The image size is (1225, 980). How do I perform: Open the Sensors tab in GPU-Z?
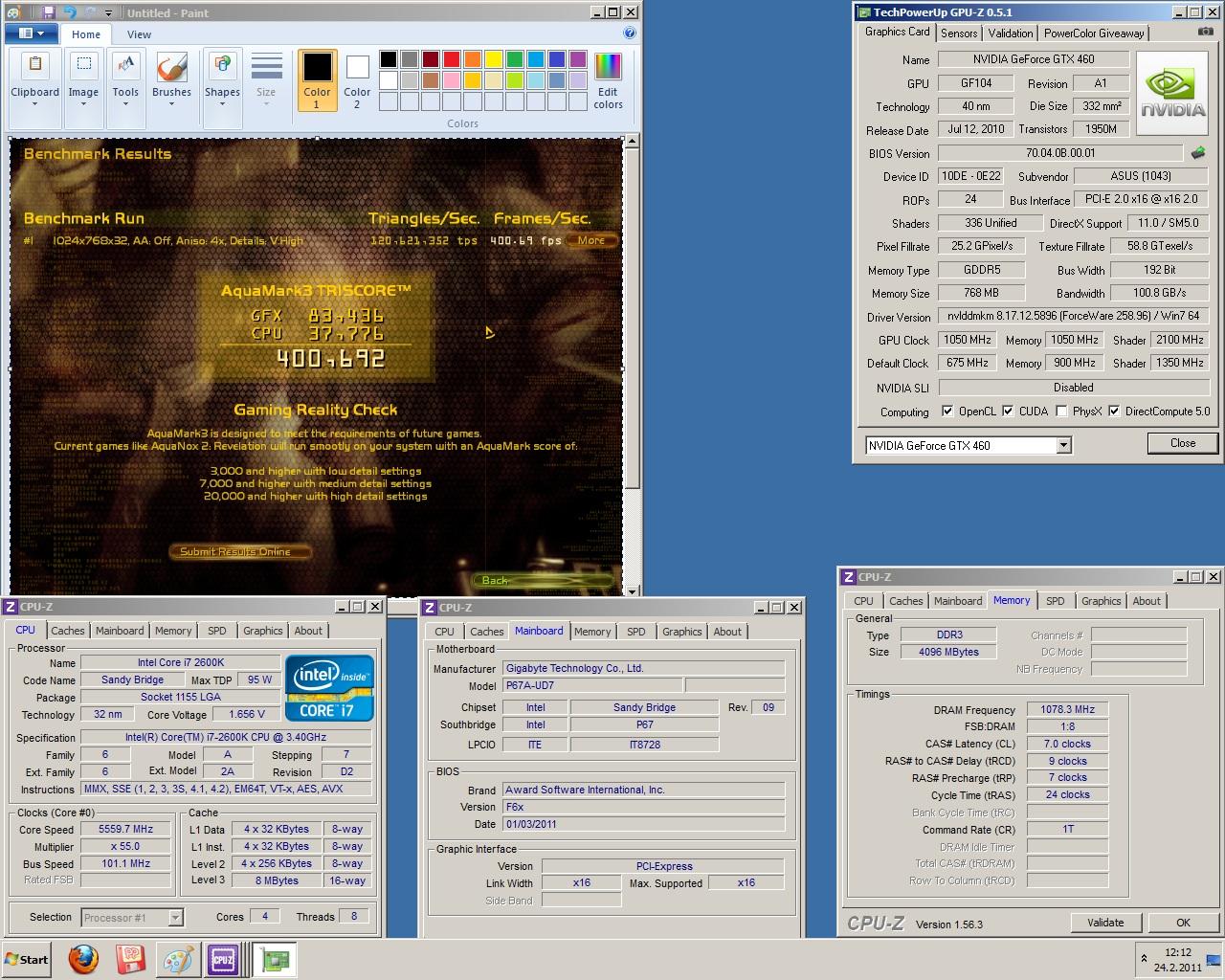(x=959, y=33)
